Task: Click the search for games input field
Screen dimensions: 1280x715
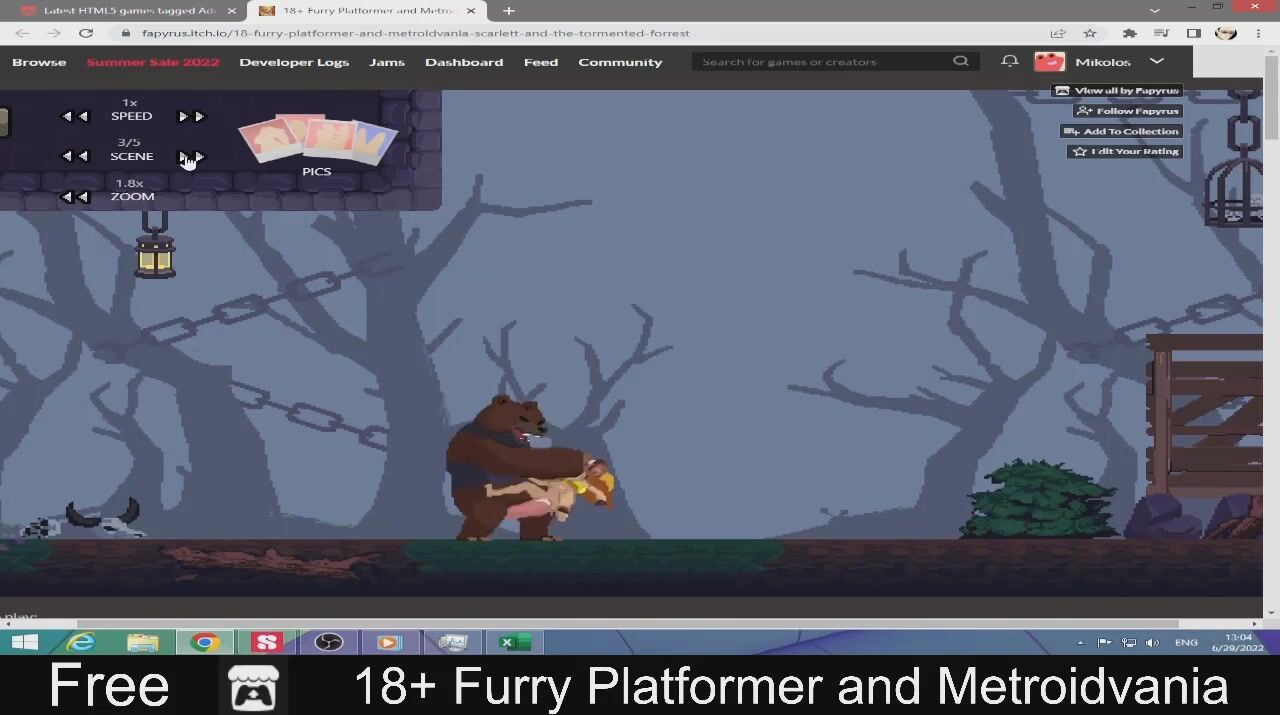Action: tap(820, 62)
